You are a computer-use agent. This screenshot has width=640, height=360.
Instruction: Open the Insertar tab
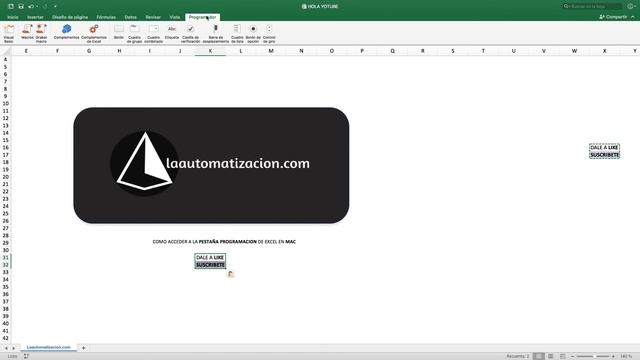[x=35, y=17]
